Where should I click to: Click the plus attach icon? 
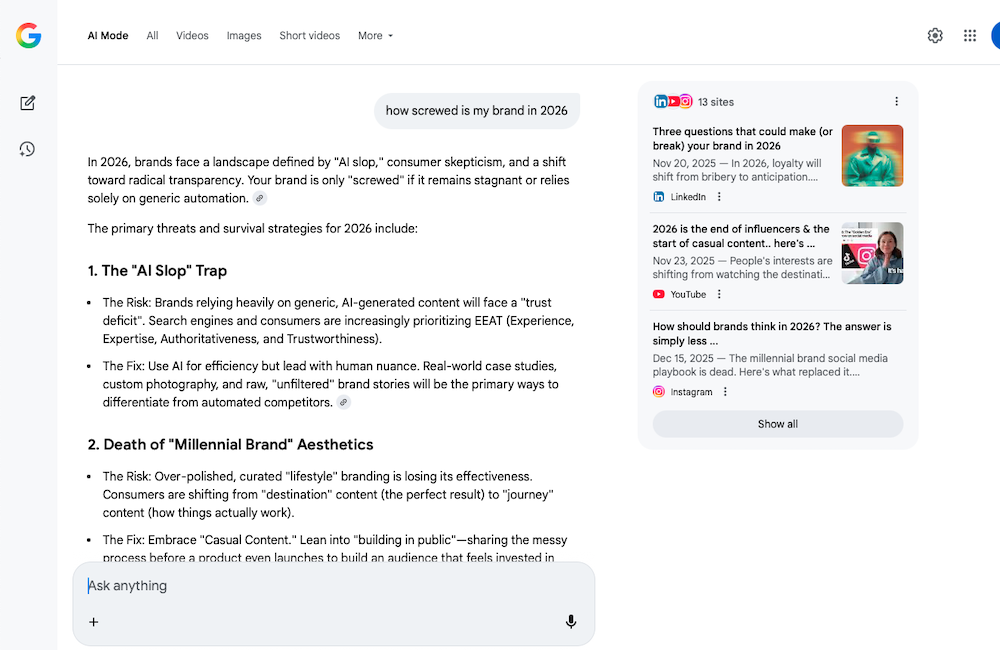pyautogui.click(x=94, y=622)
